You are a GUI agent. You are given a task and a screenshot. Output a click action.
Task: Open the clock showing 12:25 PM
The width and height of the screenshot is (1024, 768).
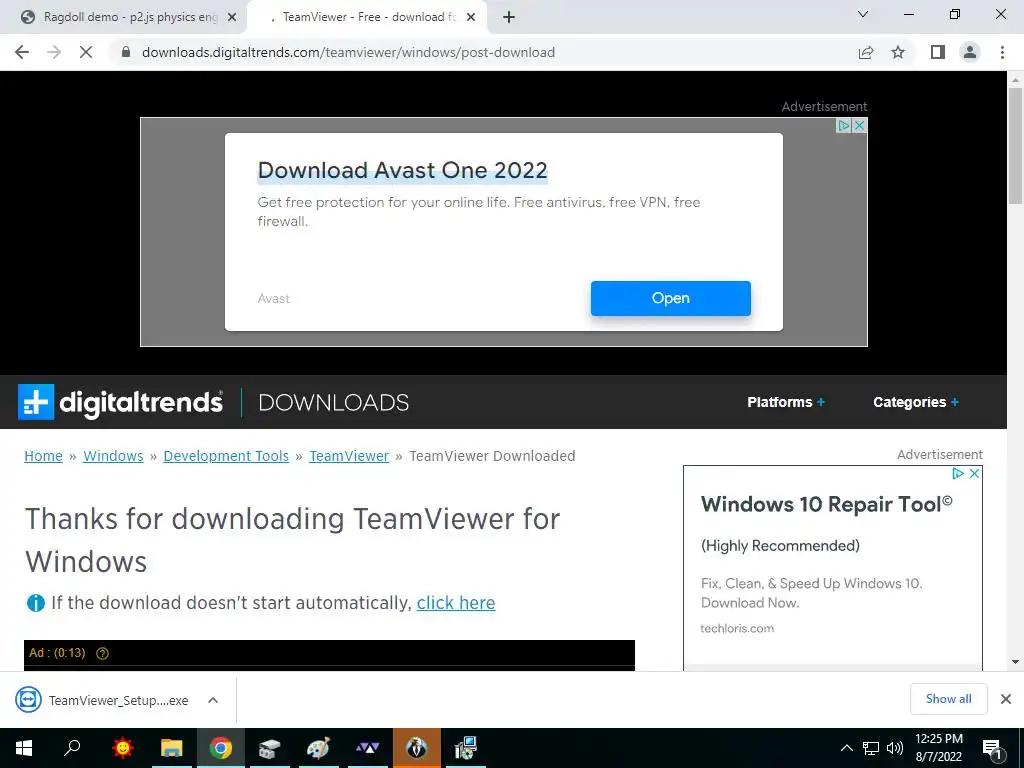pyautogui.click(x=938, y=748)
